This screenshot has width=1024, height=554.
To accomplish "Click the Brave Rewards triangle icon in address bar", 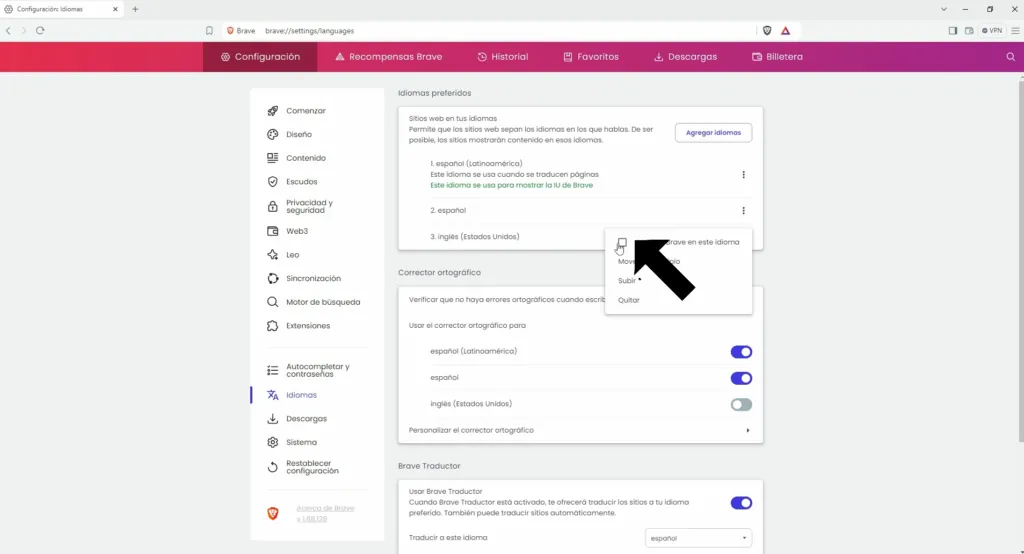I will [x=785, y=31].
